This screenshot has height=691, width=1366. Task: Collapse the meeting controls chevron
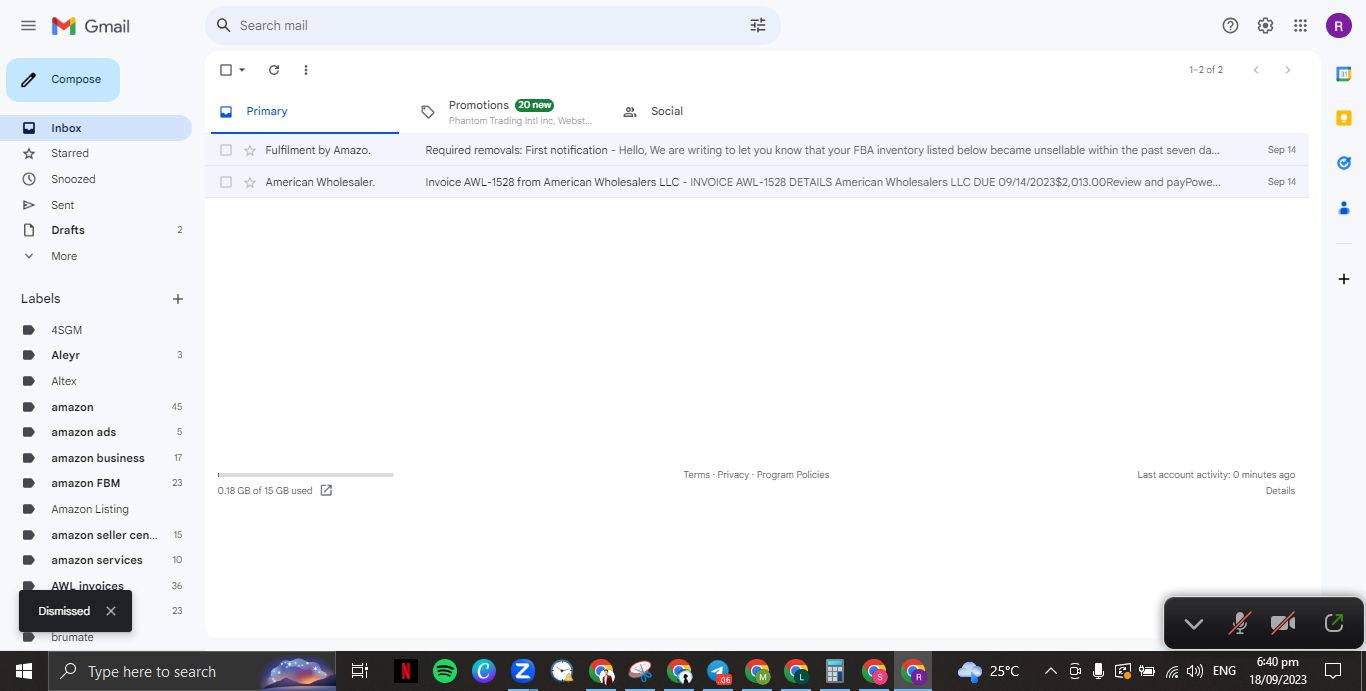(1193, 624)
